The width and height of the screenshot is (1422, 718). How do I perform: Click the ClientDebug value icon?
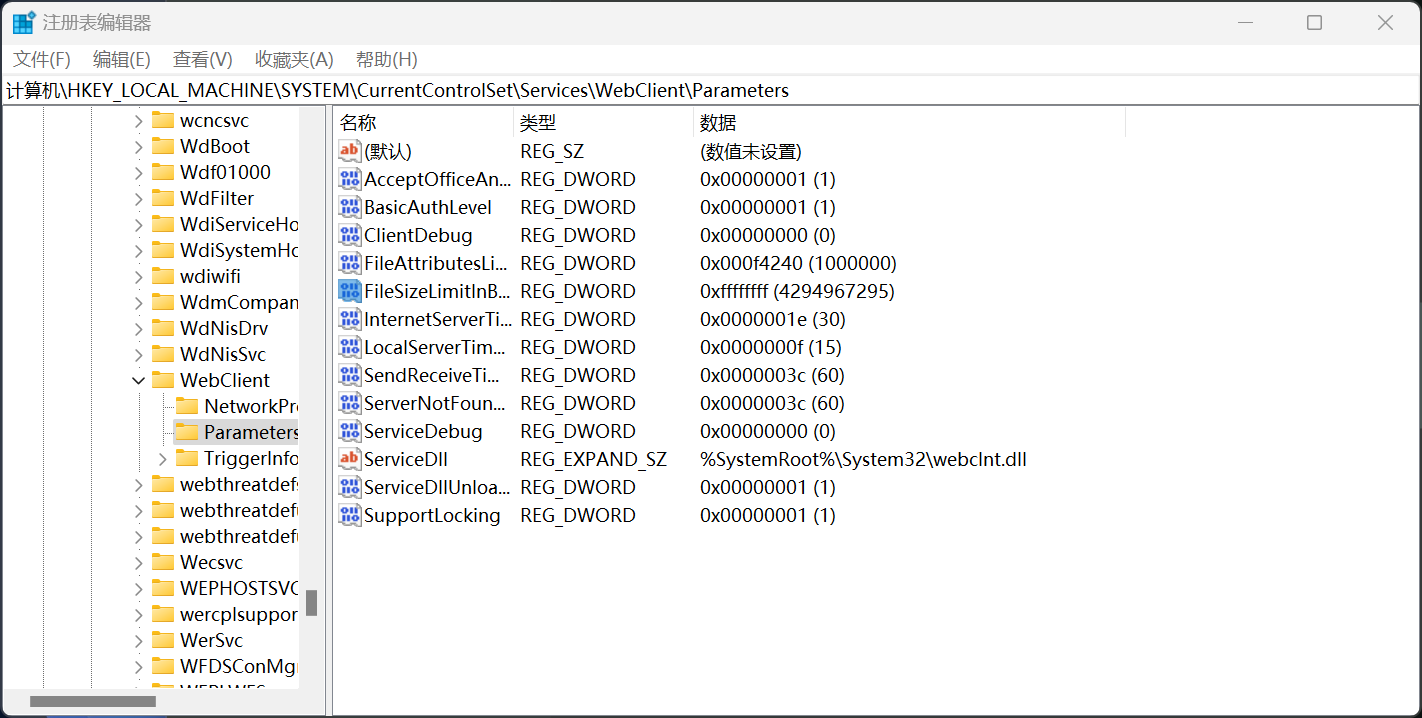(x=349, y=235)
